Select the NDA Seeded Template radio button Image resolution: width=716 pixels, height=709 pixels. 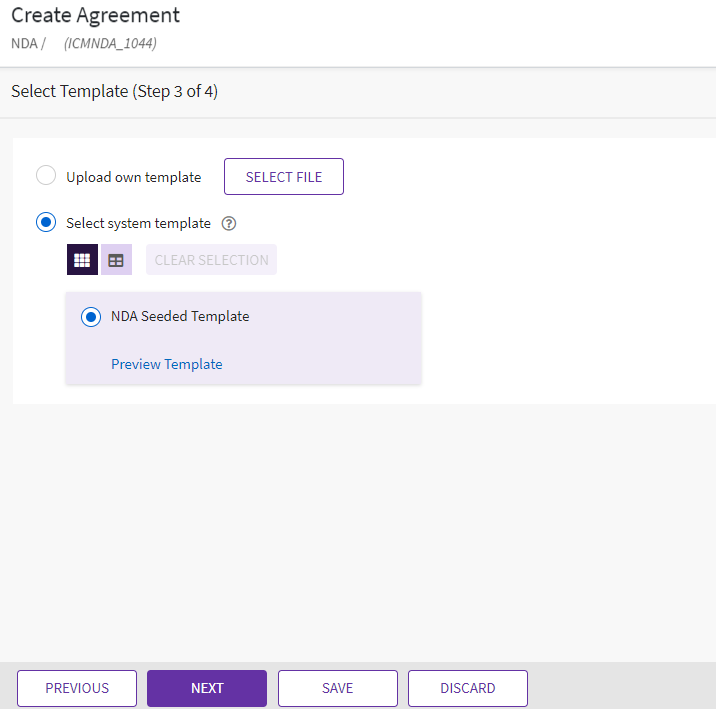coord(91,317)
